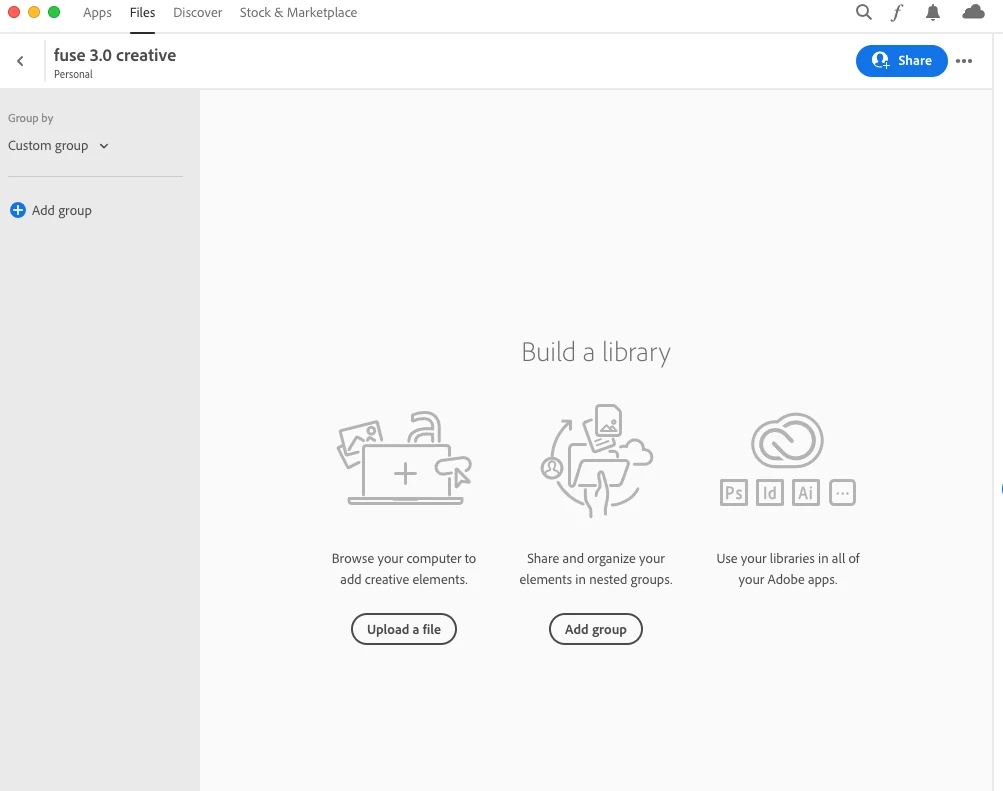Maximize window with the green button
Viewport: 1003px width, 791px height.
(x=54, y=12)
